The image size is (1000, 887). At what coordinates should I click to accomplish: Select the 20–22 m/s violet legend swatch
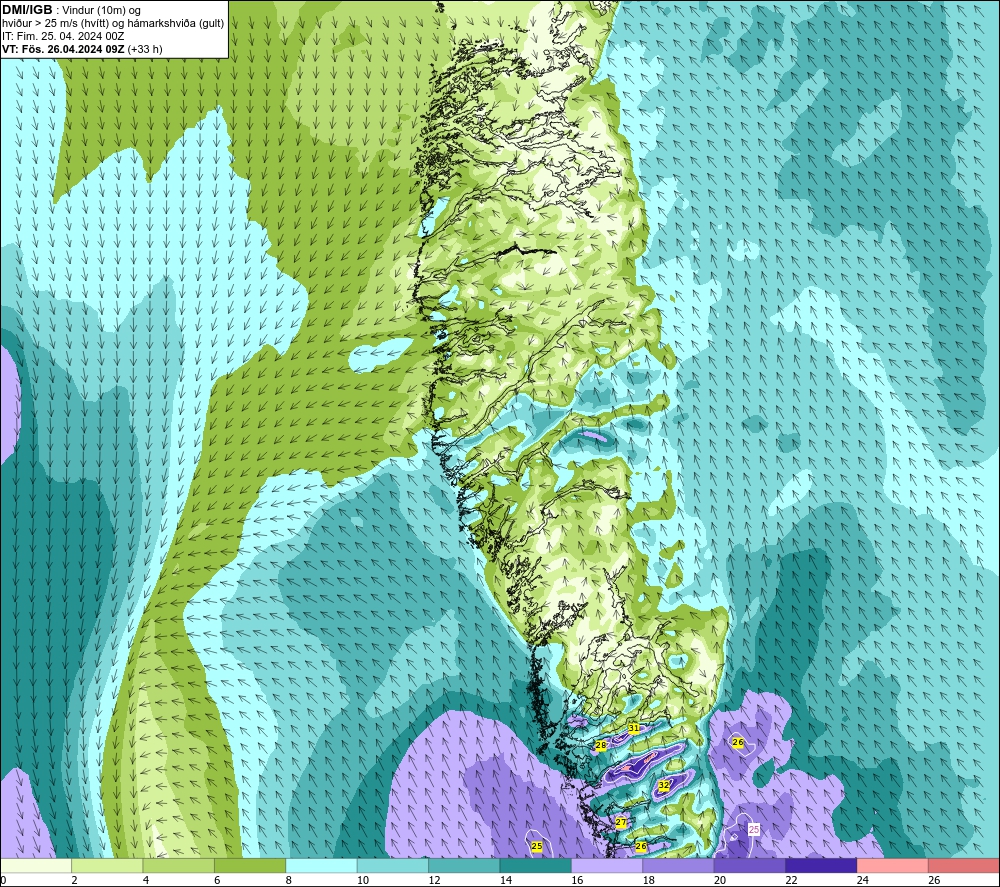[x=750, y=866]
